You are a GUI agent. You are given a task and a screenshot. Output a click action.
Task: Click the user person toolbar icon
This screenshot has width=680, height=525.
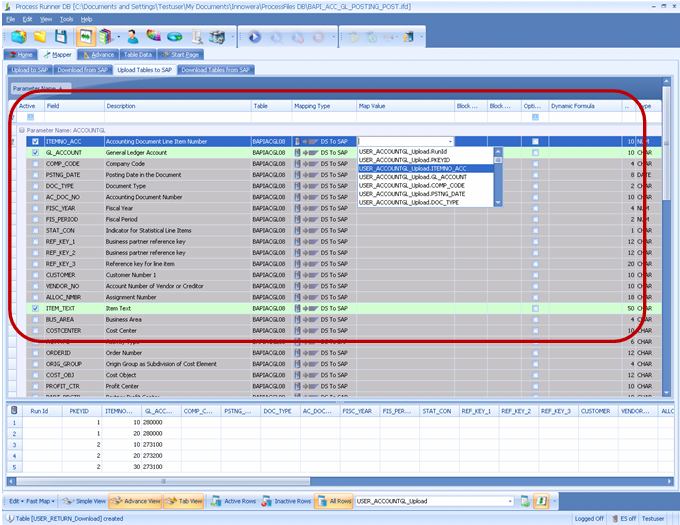133,37
